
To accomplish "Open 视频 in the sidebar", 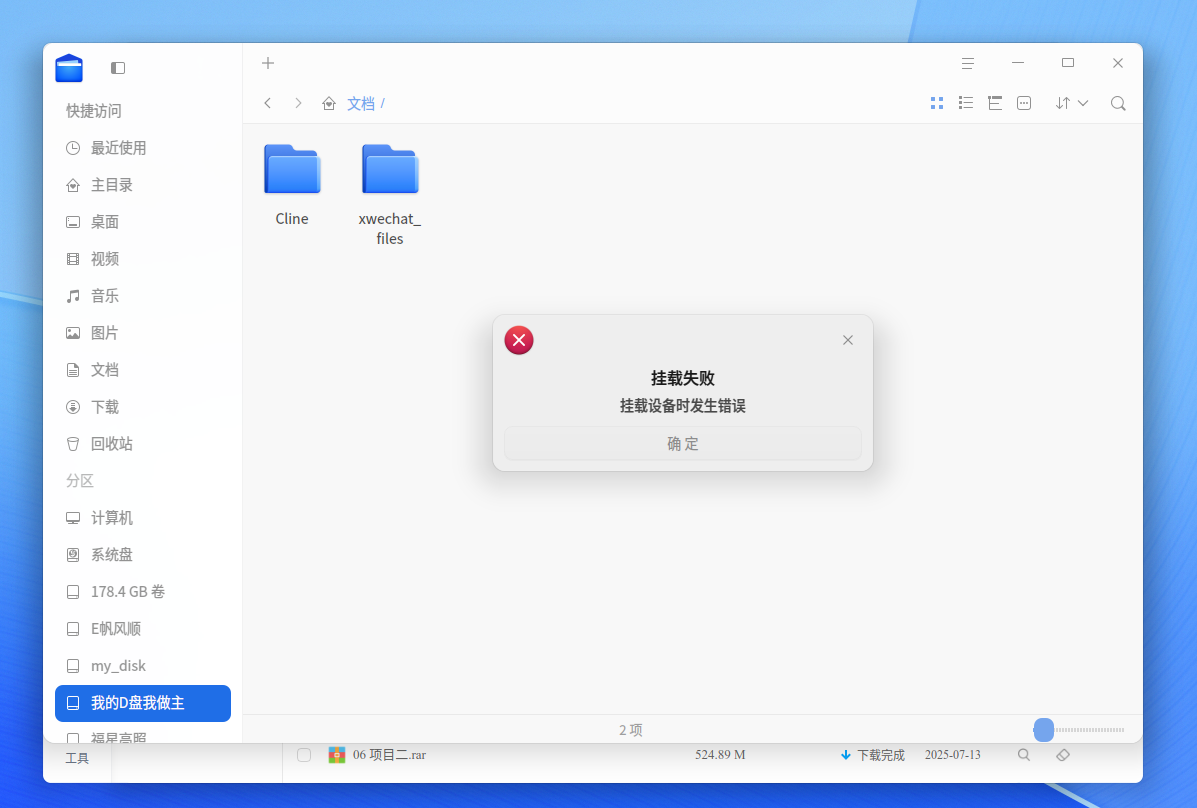I will tap(143, 259).
